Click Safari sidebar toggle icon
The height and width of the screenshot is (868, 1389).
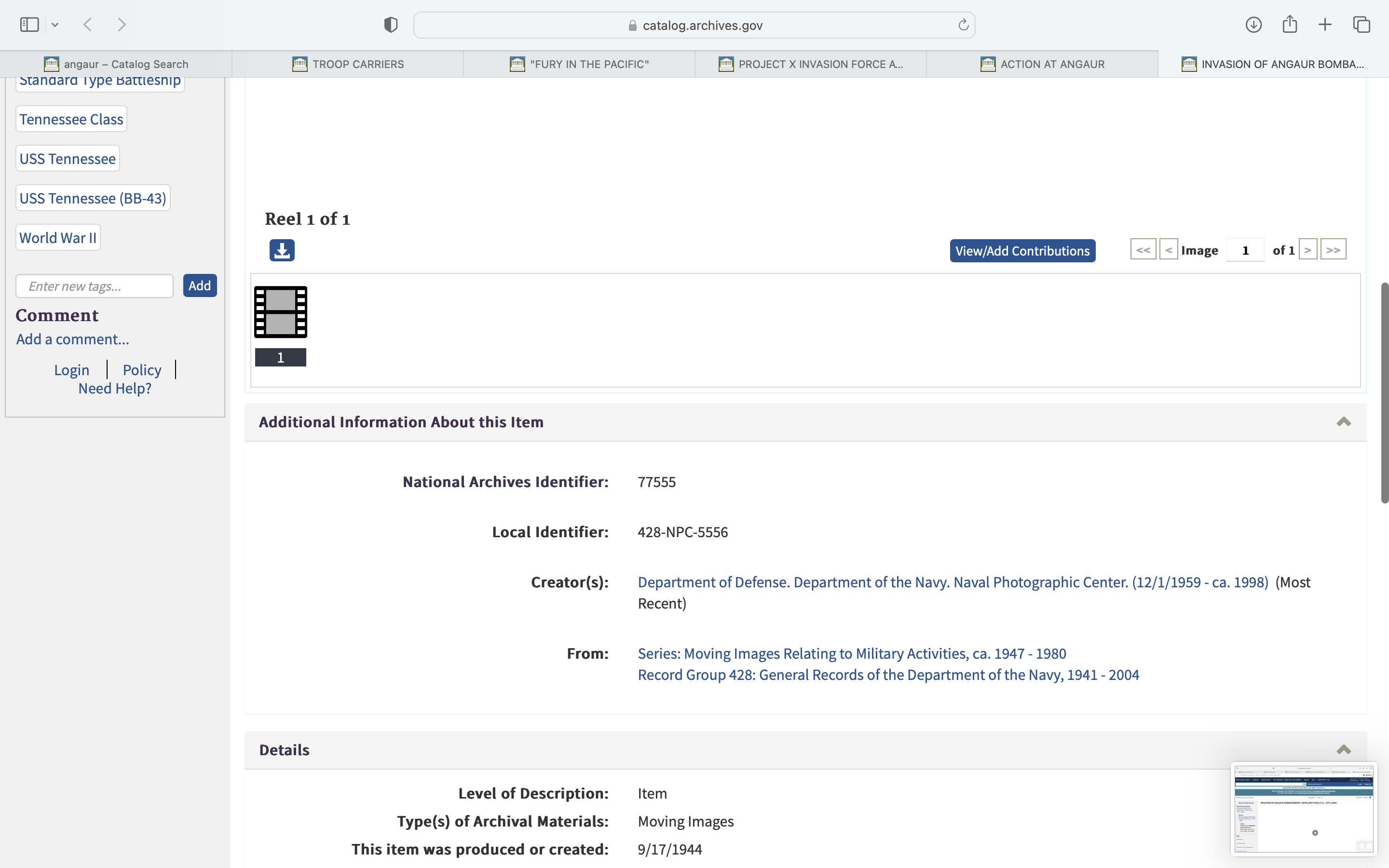pos(29,25)
